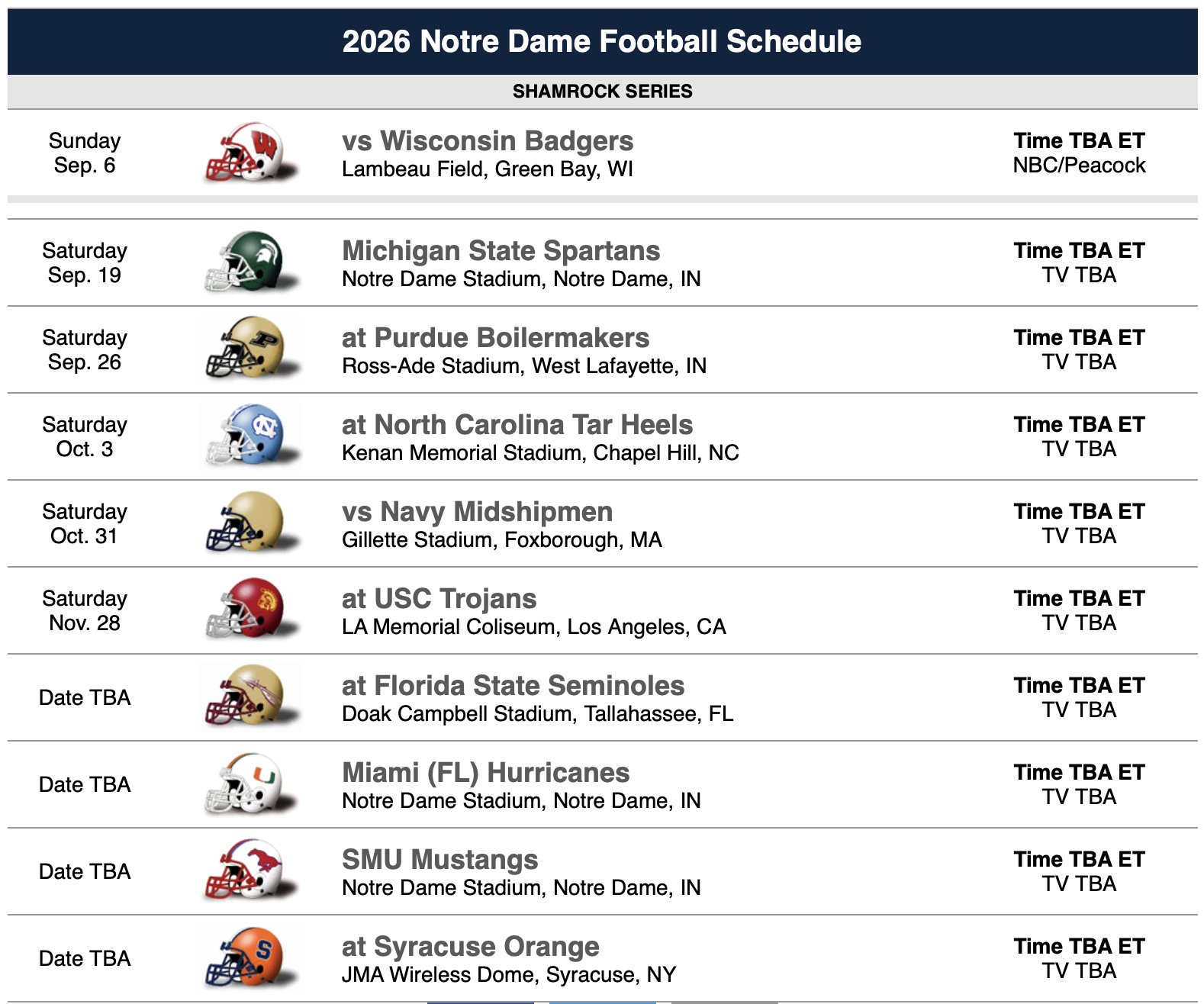1204x1004 pixels.
Task: Open the vs Wisconsin Badgers link
Action: click(x=487, y=141)
